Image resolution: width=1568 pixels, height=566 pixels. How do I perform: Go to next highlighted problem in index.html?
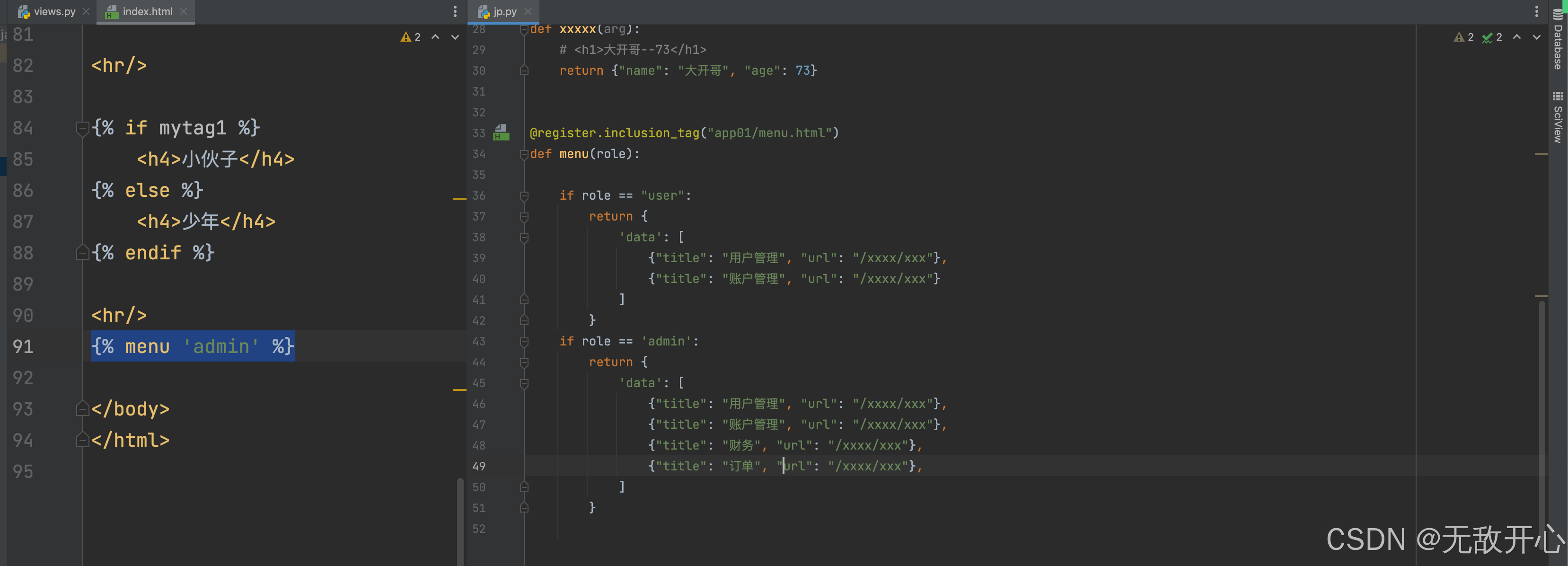455,37
